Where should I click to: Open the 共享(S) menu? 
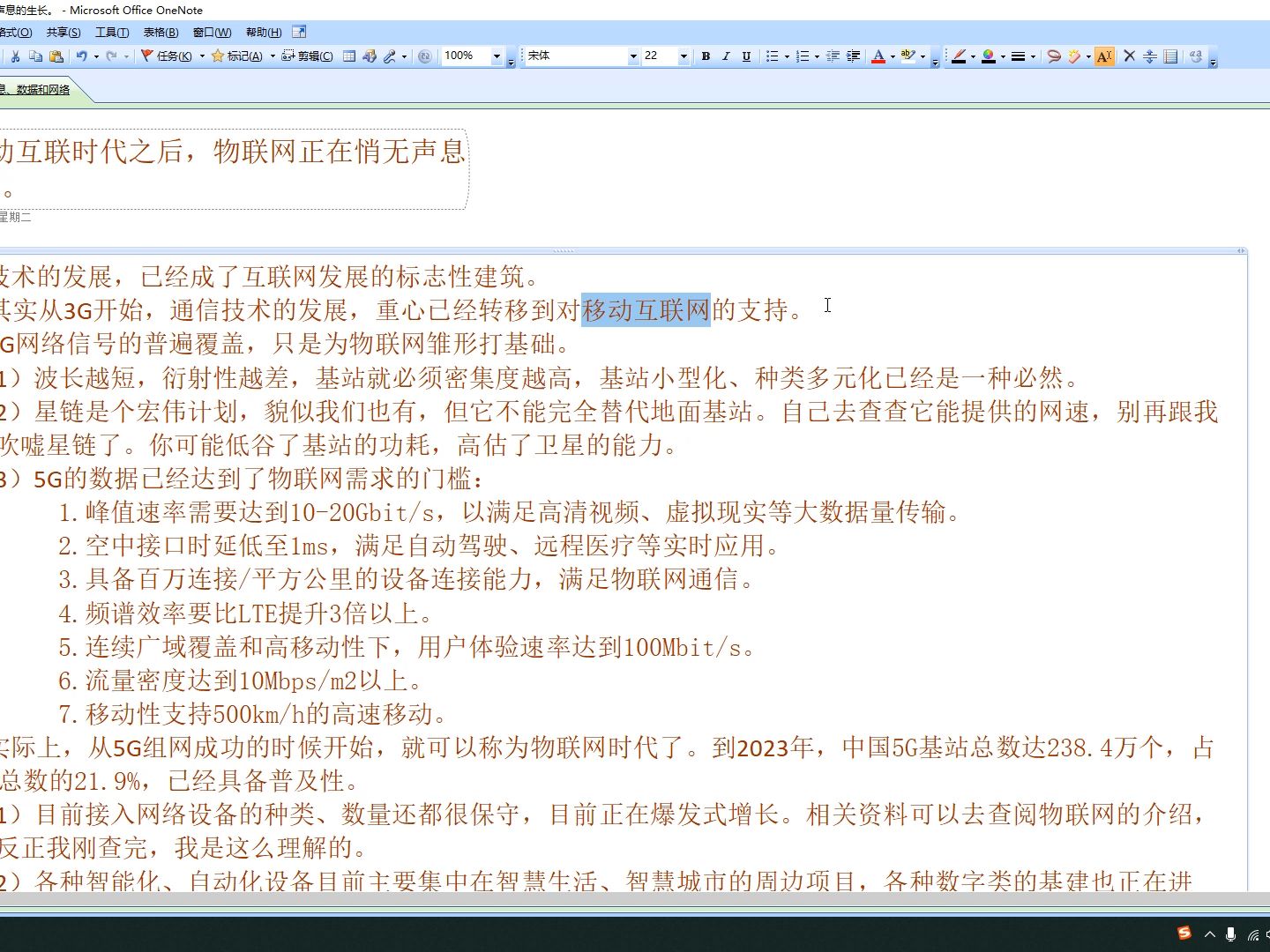tap(63, 33)
